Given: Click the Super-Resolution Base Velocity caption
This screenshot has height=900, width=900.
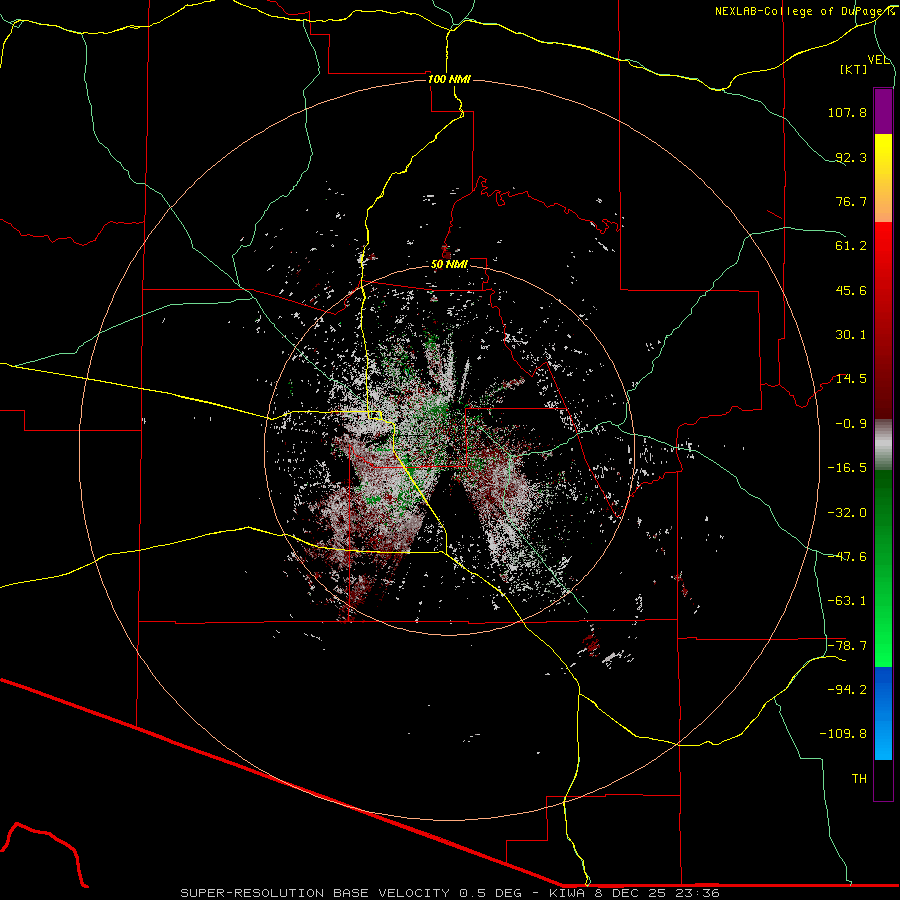Looking at the screenshot, I should [449, 893].
